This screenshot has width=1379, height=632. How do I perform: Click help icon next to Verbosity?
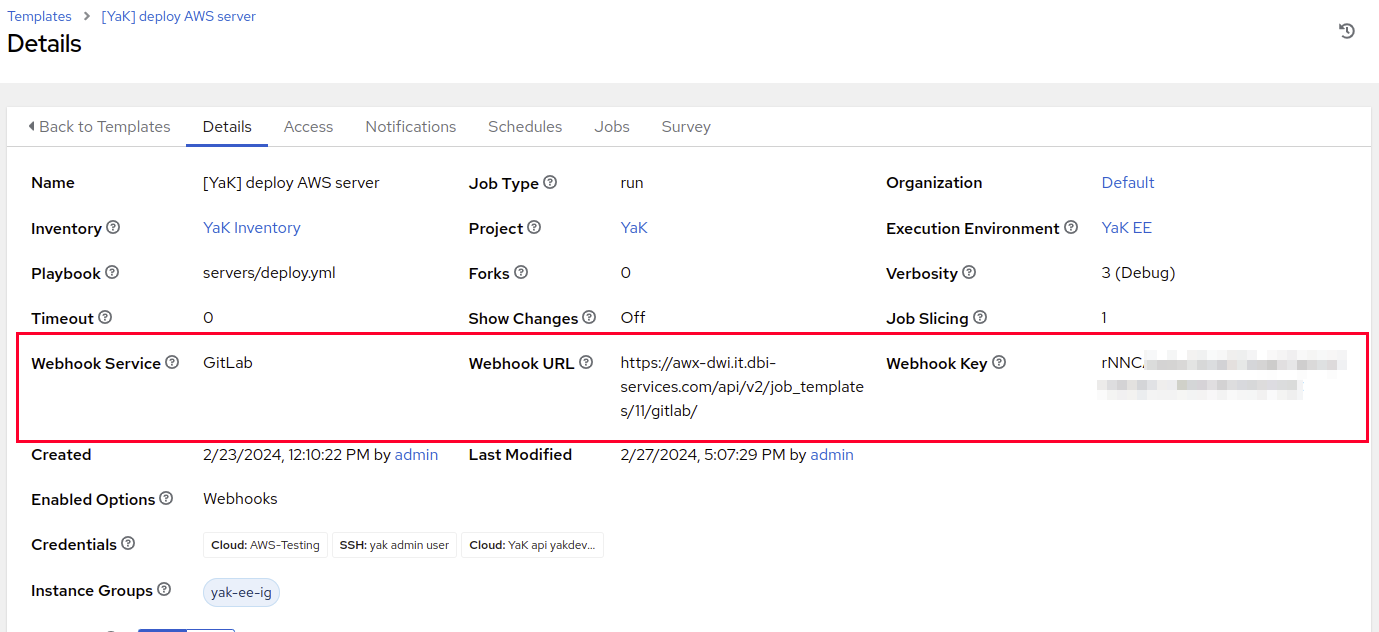pyautogui.click(x=969, y=273)
